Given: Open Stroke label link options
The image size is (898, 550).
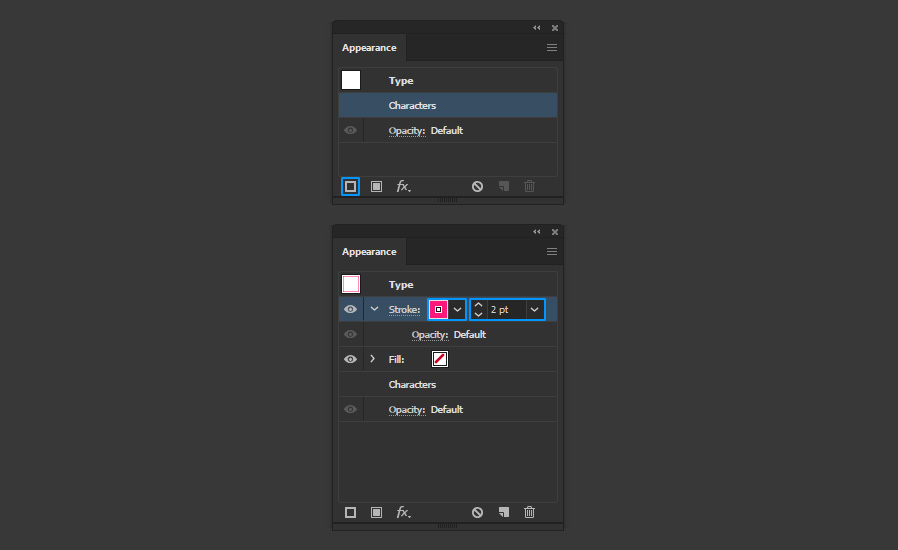Looking at the screenshot, I should [x=404, y=309].
